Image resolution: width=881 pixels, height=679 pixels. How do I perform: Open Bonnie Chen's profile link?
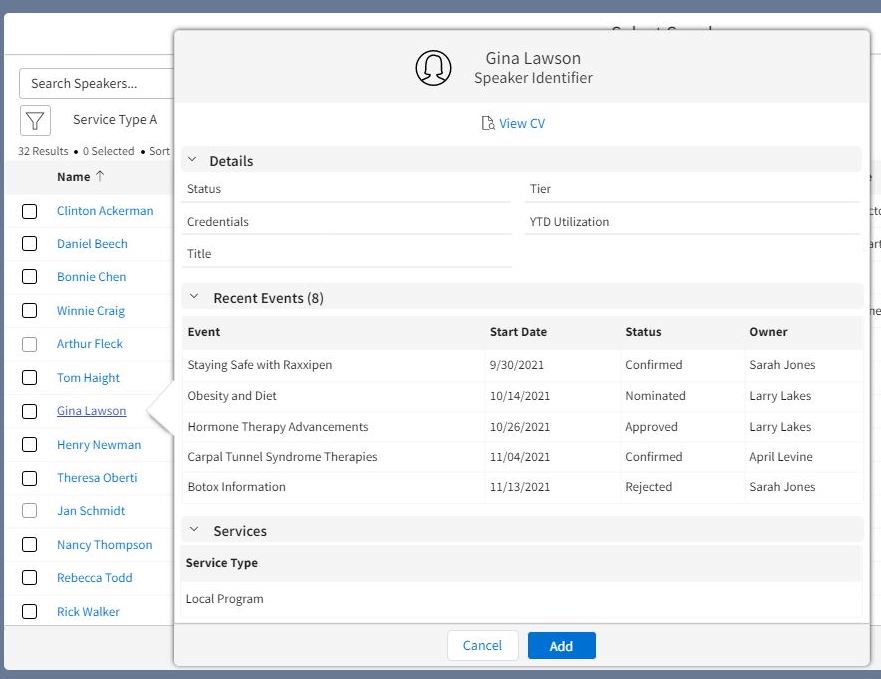point(91,277)
